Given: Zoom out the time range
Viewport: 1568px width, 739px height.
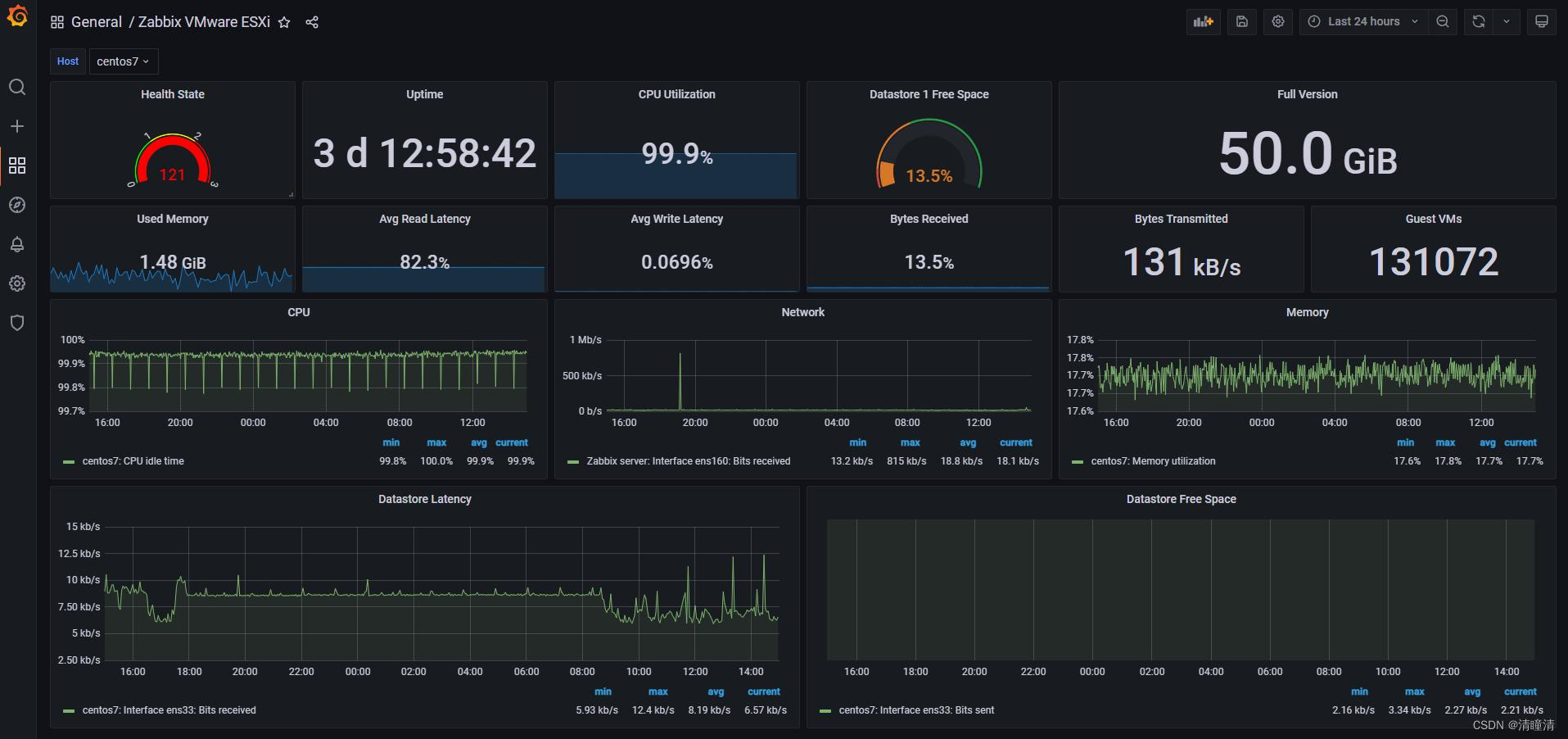Looking at the screenshot, I should pyautogui.click(x=1443, y=22).
